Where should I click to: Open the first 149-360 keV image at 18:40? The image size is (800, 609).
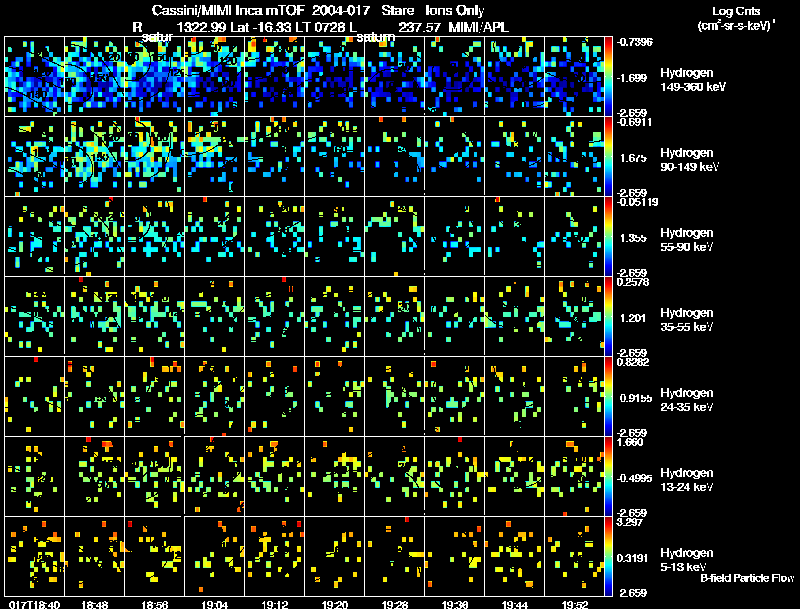tap(34, 76)
